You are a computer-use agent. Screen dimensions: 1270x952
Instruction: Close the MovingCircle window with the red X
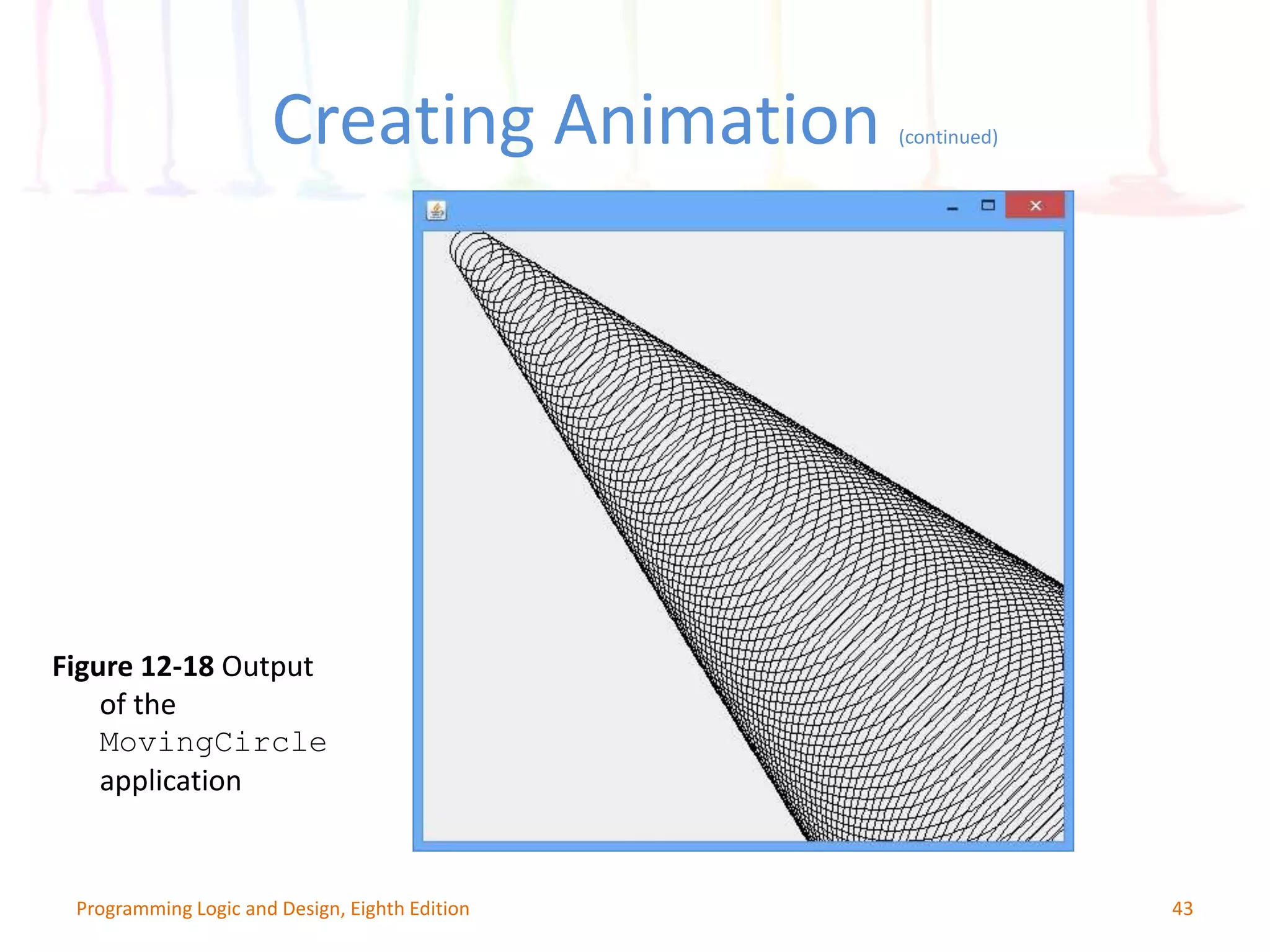1035,205
